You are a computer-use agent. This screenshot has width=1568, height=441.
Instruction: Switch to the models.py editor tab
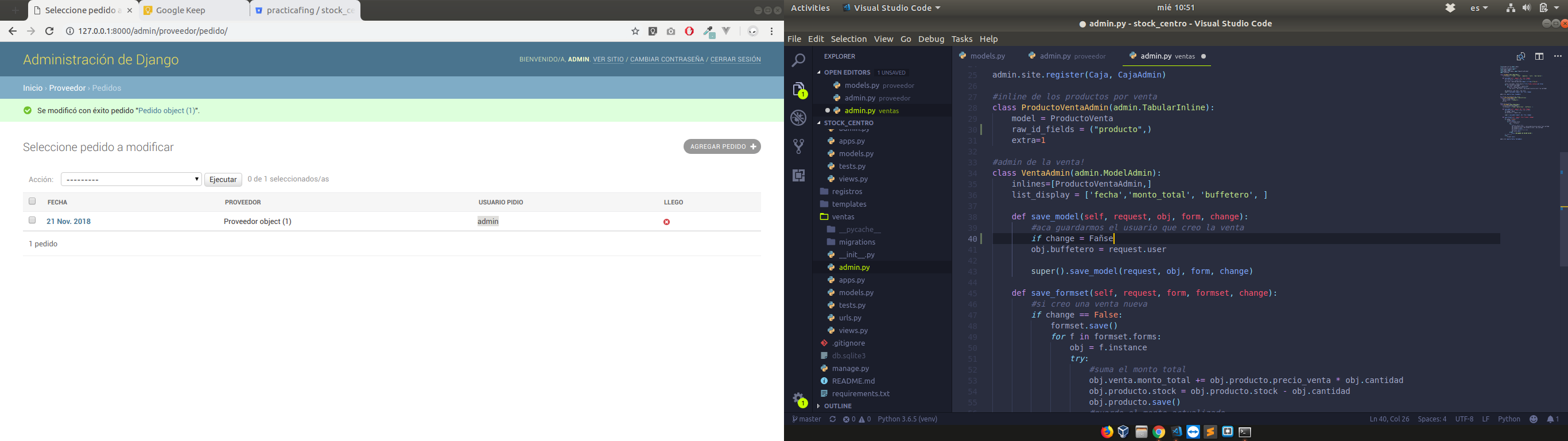(986, 56)
